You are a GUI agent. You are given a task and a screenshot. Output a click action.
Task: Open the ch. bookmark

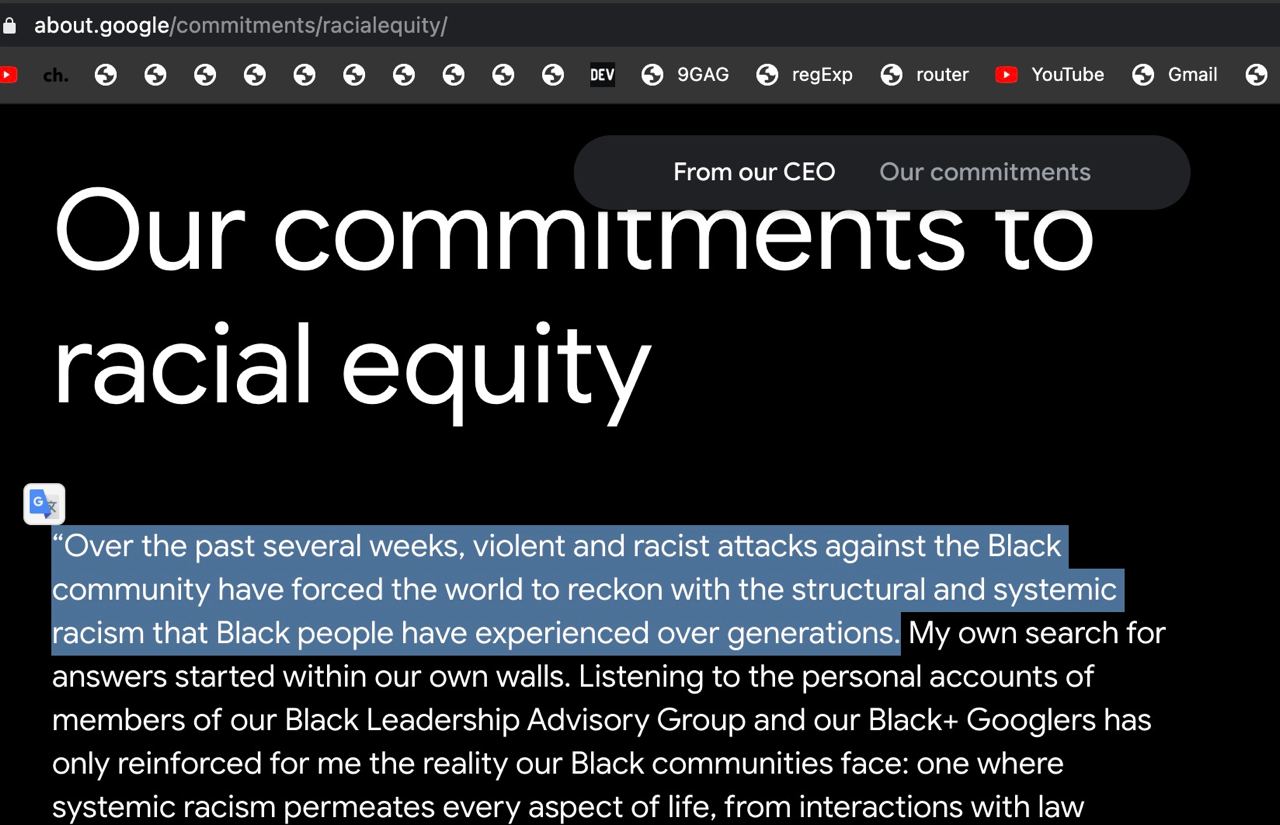(x=56, y=74)
